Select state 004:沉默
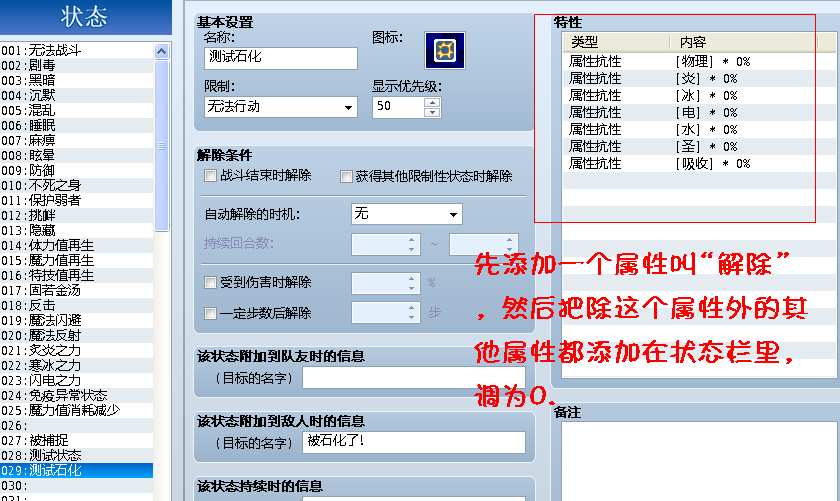The width and height of the screenshot is (840, 501). [77, 95]
